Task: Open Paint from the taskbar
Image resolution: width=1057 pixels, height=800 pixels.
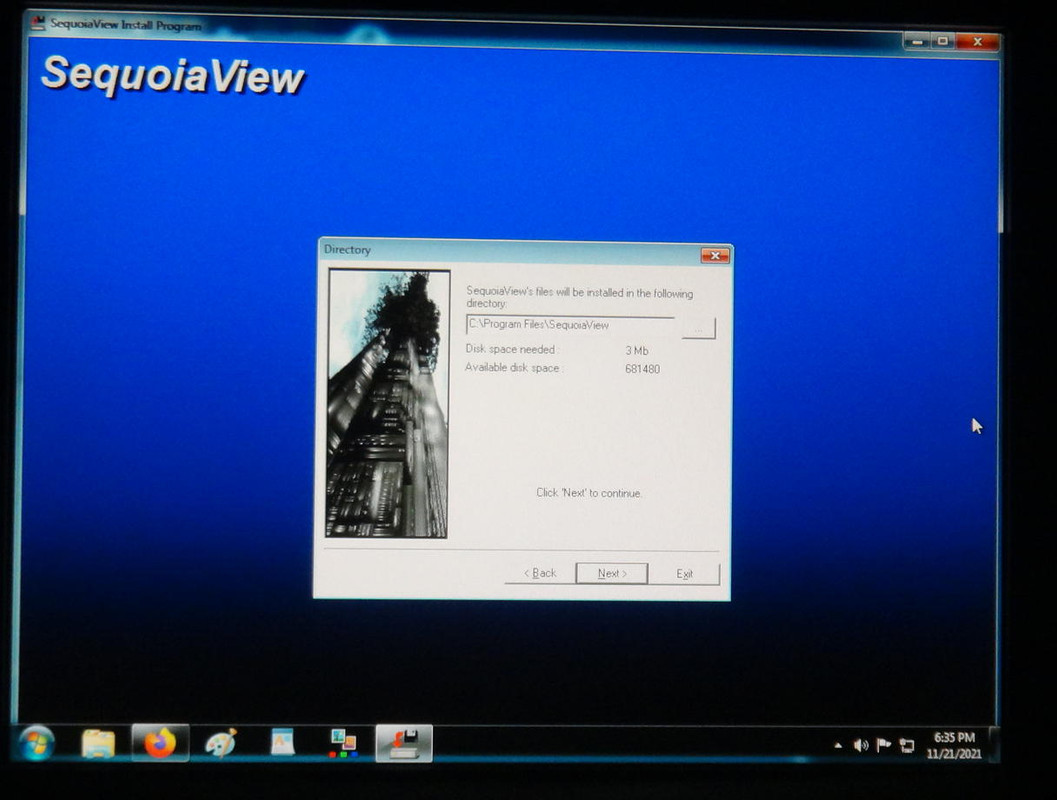Action: pos(220,743)
